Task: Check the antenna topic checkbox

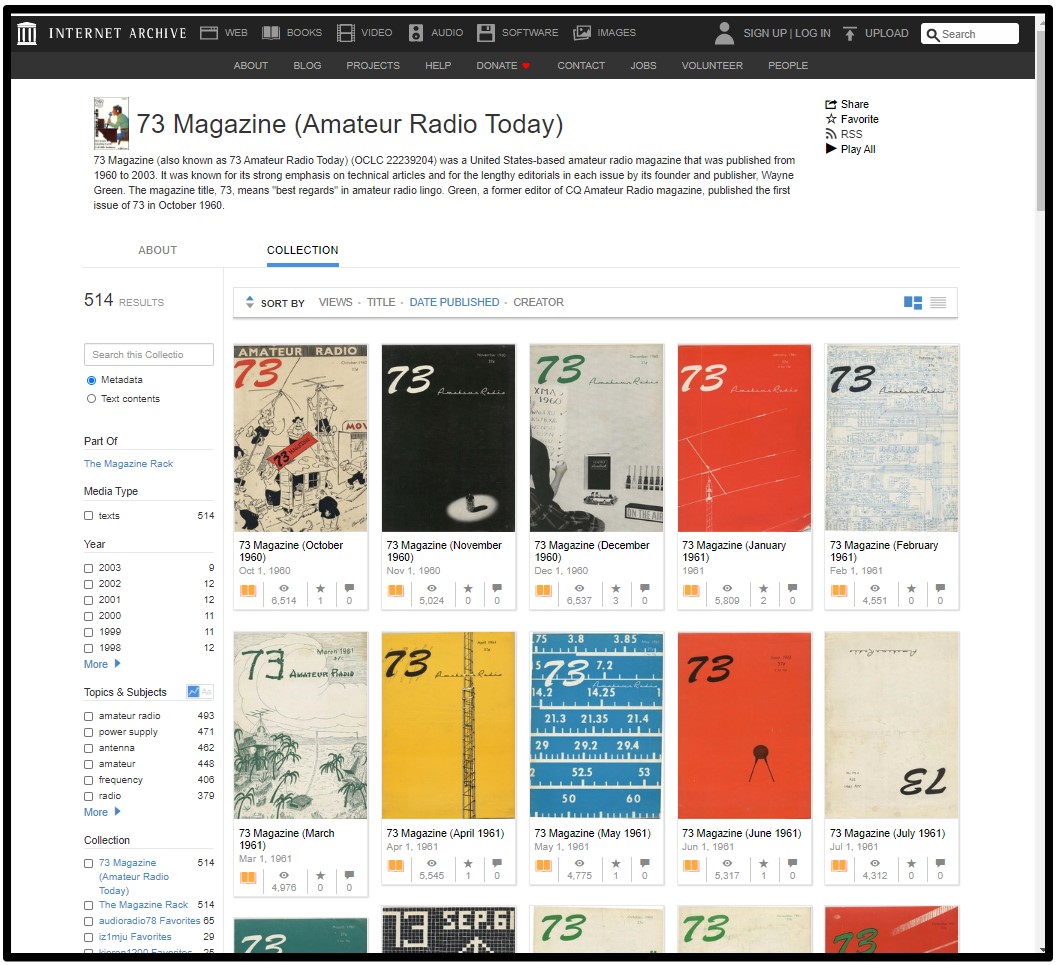Action: [88, 748]
